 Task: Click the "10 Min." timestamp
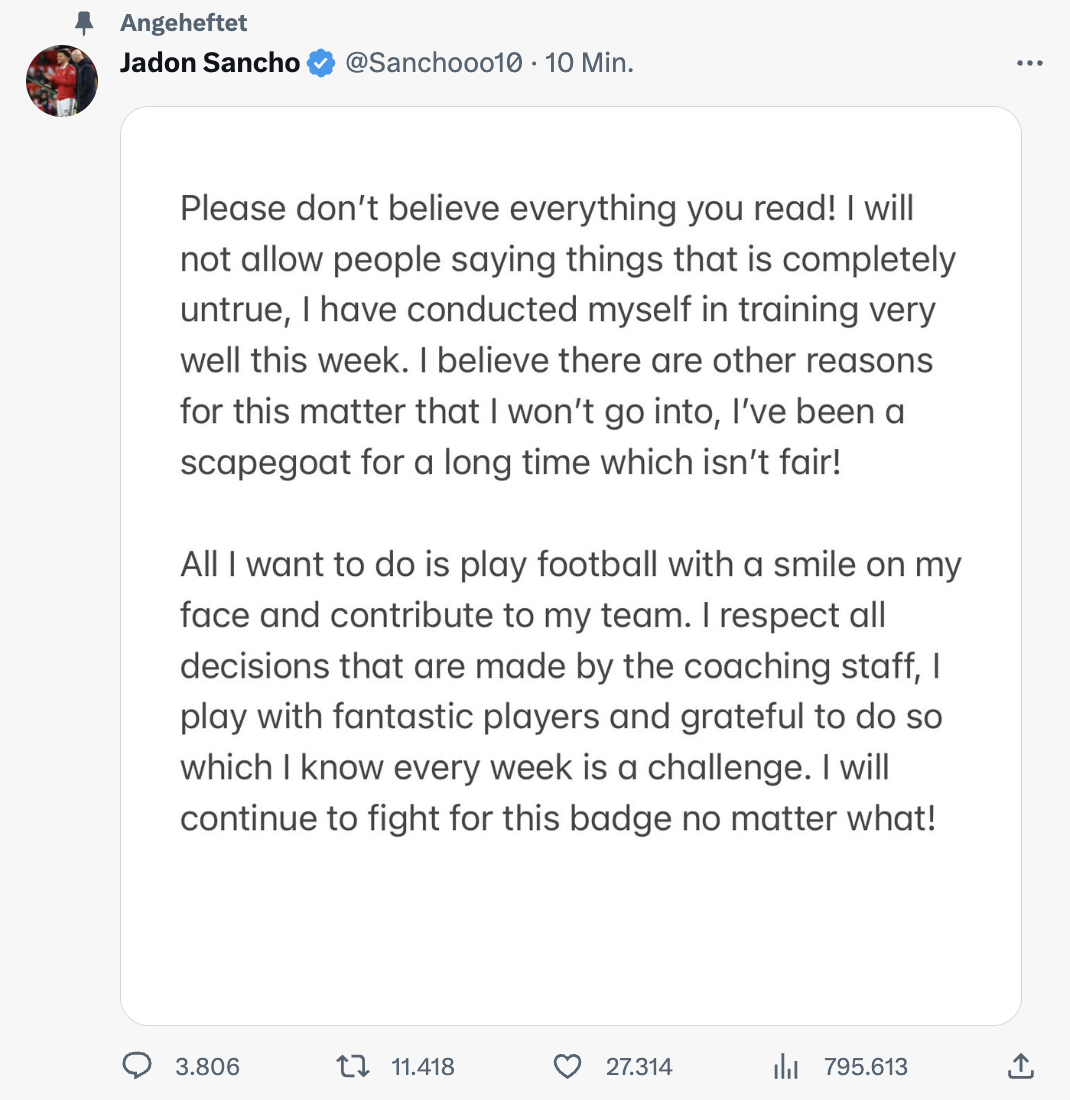coord(590,63)
